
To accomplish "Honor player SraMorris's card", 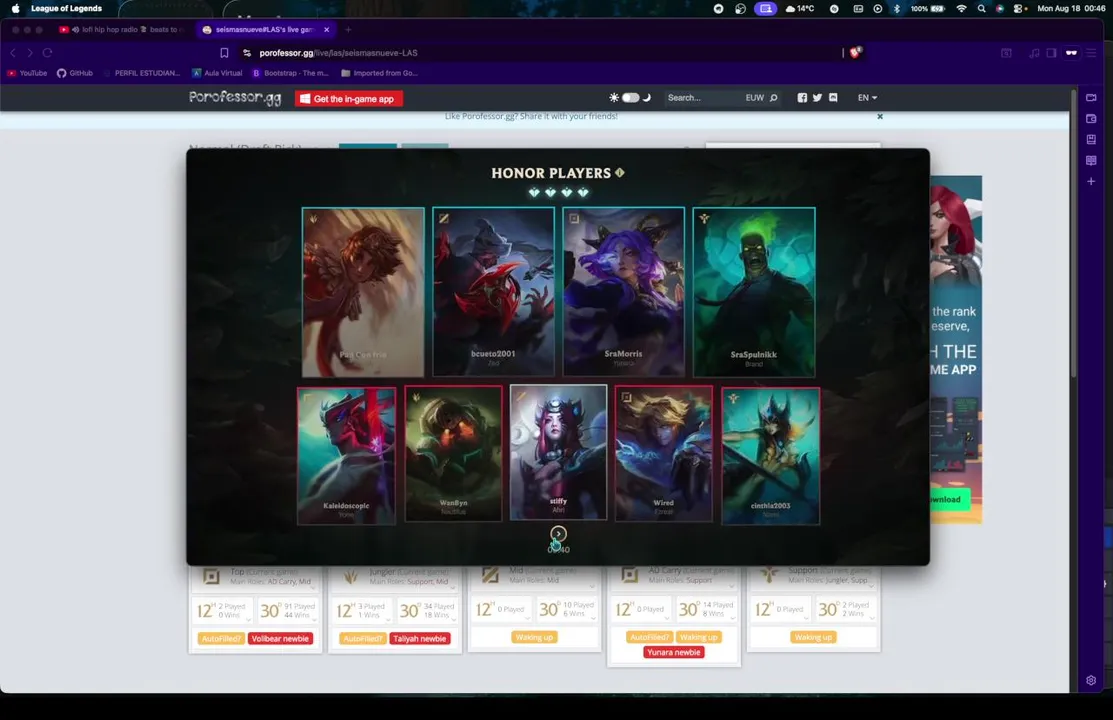I will point(623,292).
